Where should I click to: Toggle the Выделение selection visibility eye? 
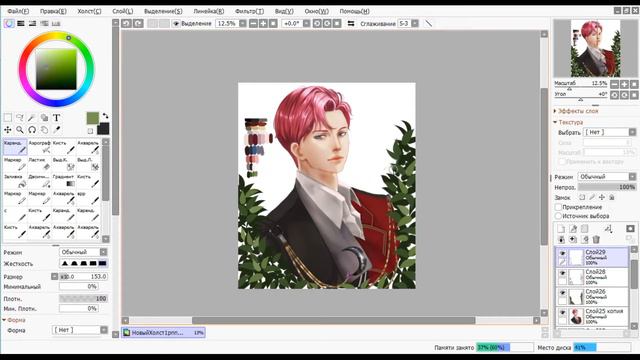pyautogui.click(x=176, y=23)
